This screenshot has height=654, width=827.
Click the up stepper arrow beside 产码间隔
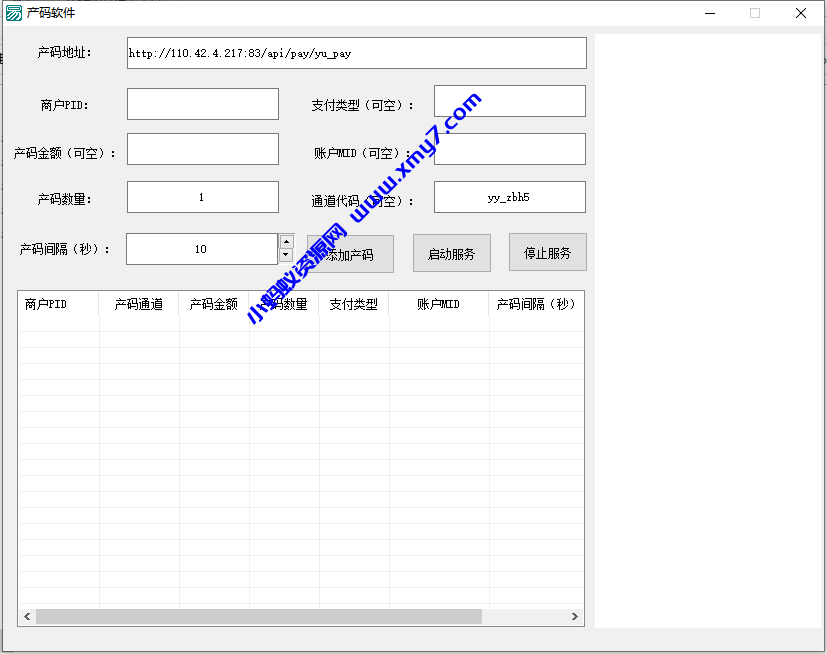click(x=286, y=242)
